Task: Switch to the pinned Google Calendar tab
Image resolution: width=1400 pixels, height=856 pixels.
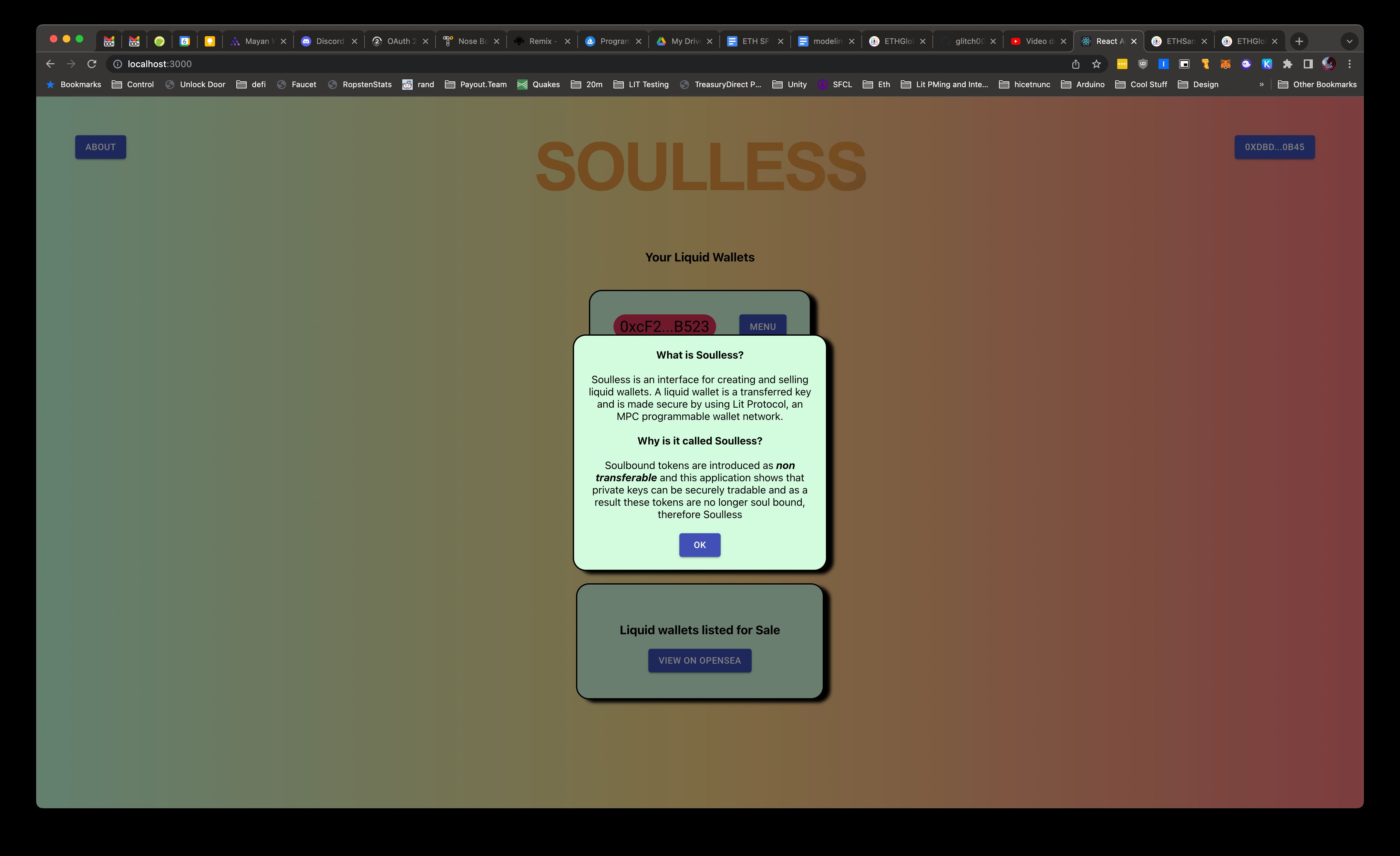Action: (185, 41)
